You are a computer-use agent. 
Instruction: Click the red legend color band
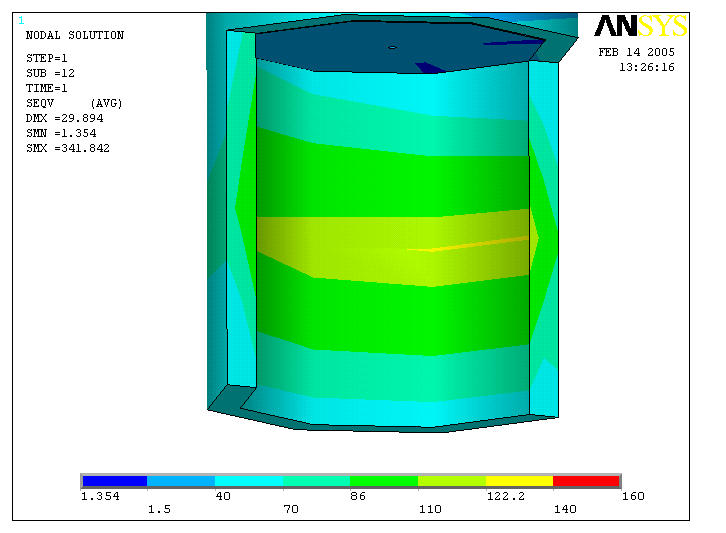pos(586,481)
